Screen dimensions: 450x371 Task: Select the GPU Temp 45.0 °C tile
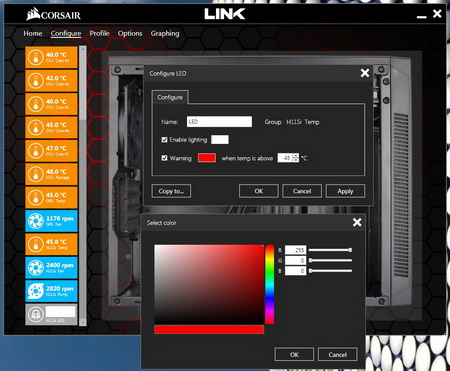click(x=51, y=197)
